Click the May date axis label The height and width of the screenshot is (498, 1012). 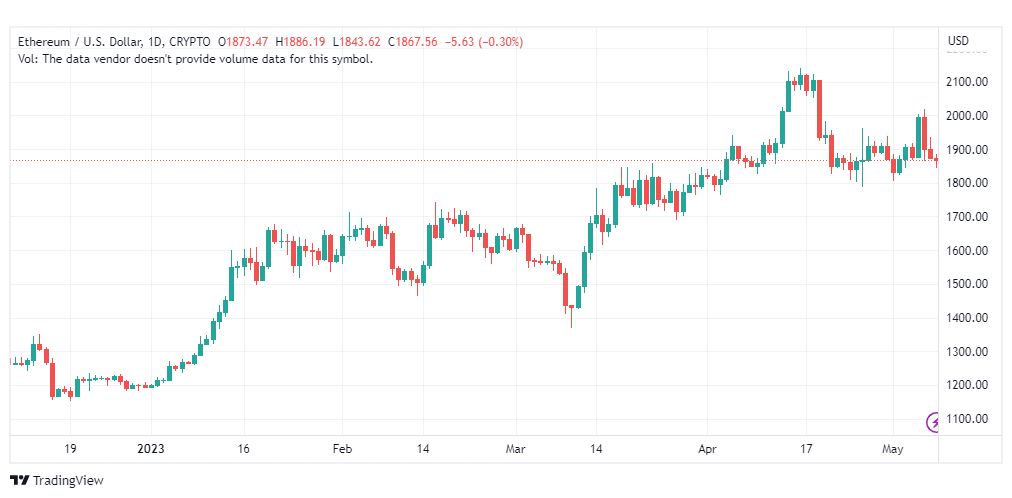coord(893,450)
